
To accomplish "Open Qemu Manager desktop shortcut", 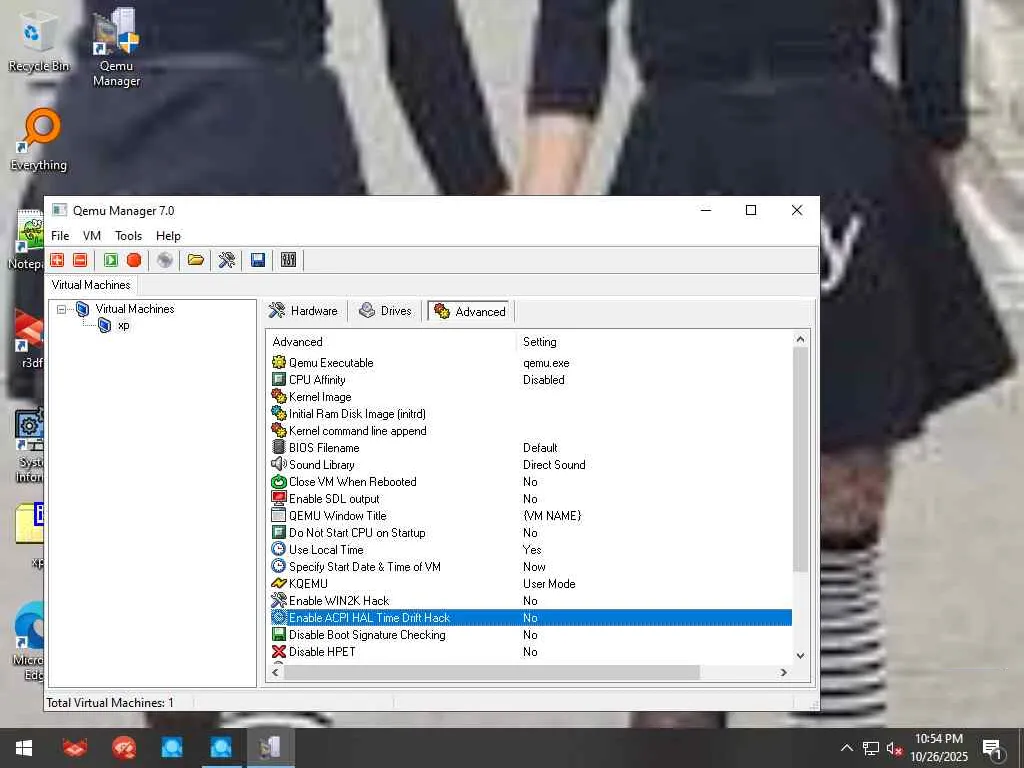I will 116,47.
